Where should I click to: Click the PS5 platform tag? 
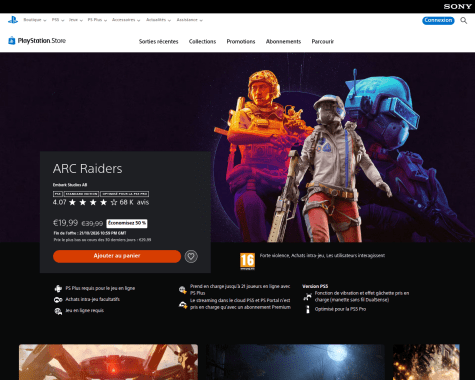pos(58,194)
